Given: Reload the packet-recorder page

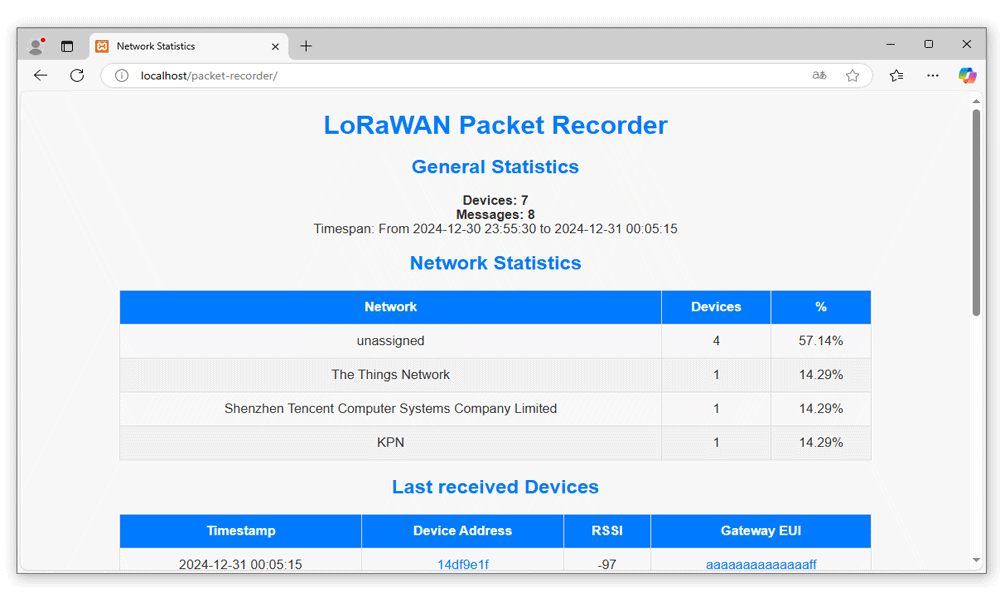Looking at the screenshot, I should [x=77, y=75].
